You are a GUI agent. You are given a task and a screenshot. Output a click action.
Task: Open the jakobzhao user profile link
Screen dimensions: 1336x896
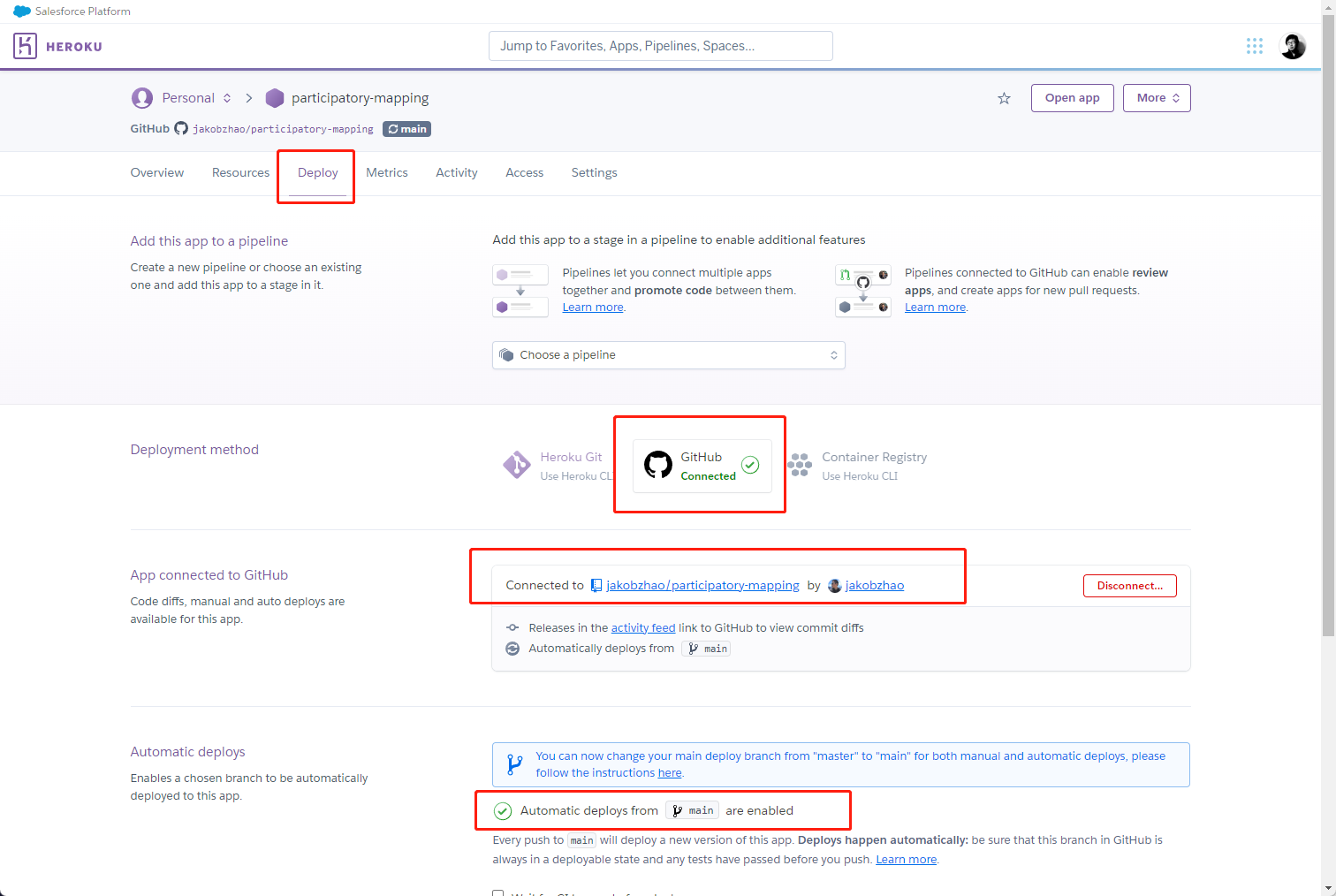point(875,585)
